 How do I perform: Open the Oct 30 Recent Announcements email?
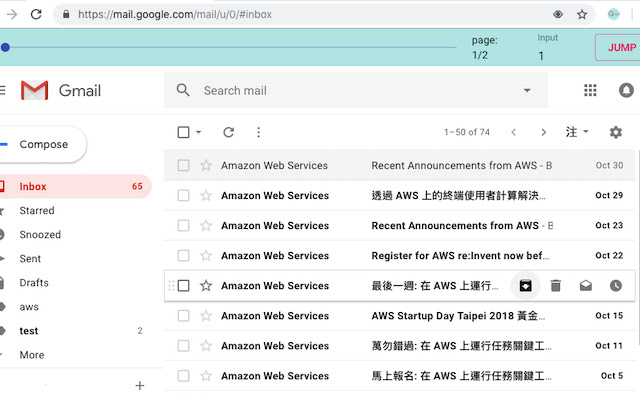400,165
